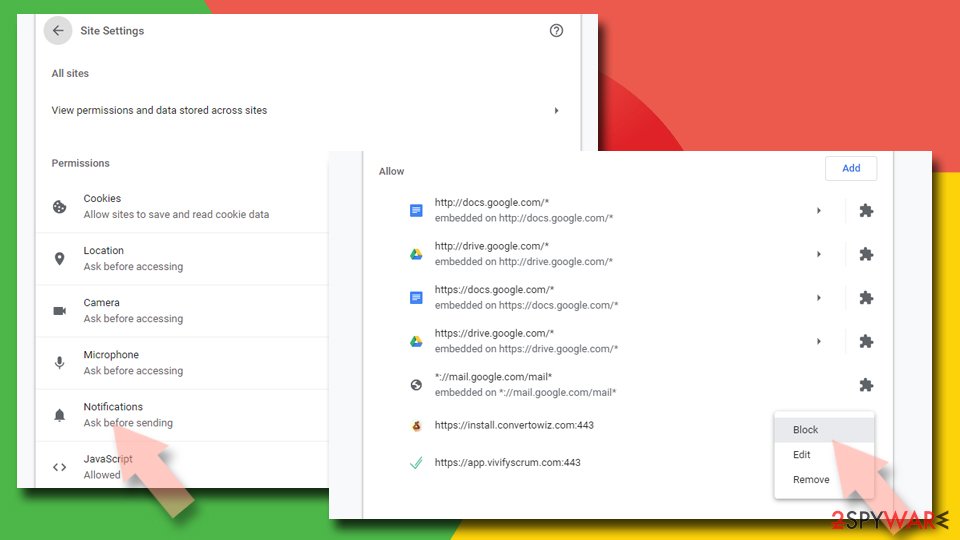Open the Notifications permission settings

click(x=182, y=415)
